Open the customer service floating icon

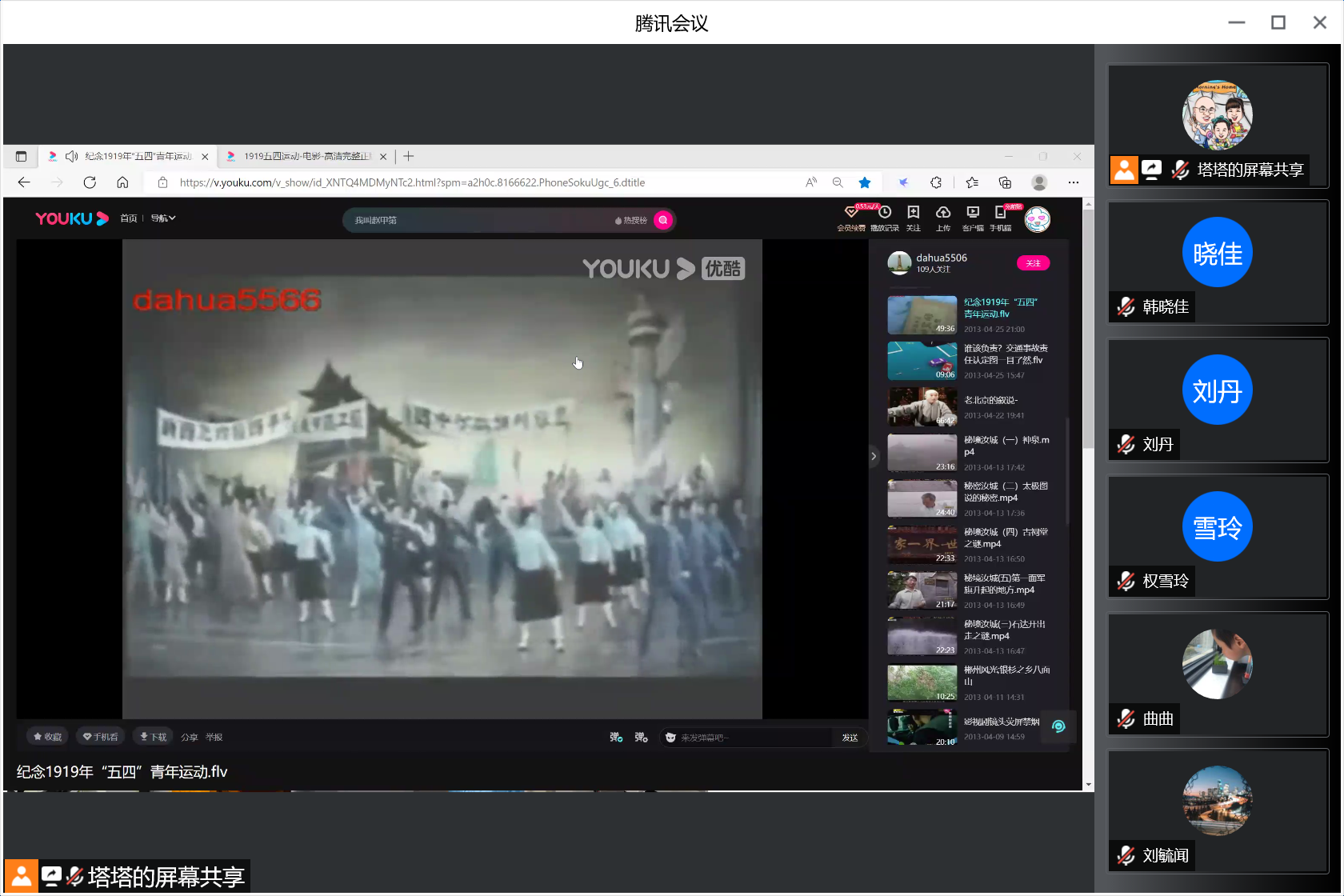(x=1058, y=726)
